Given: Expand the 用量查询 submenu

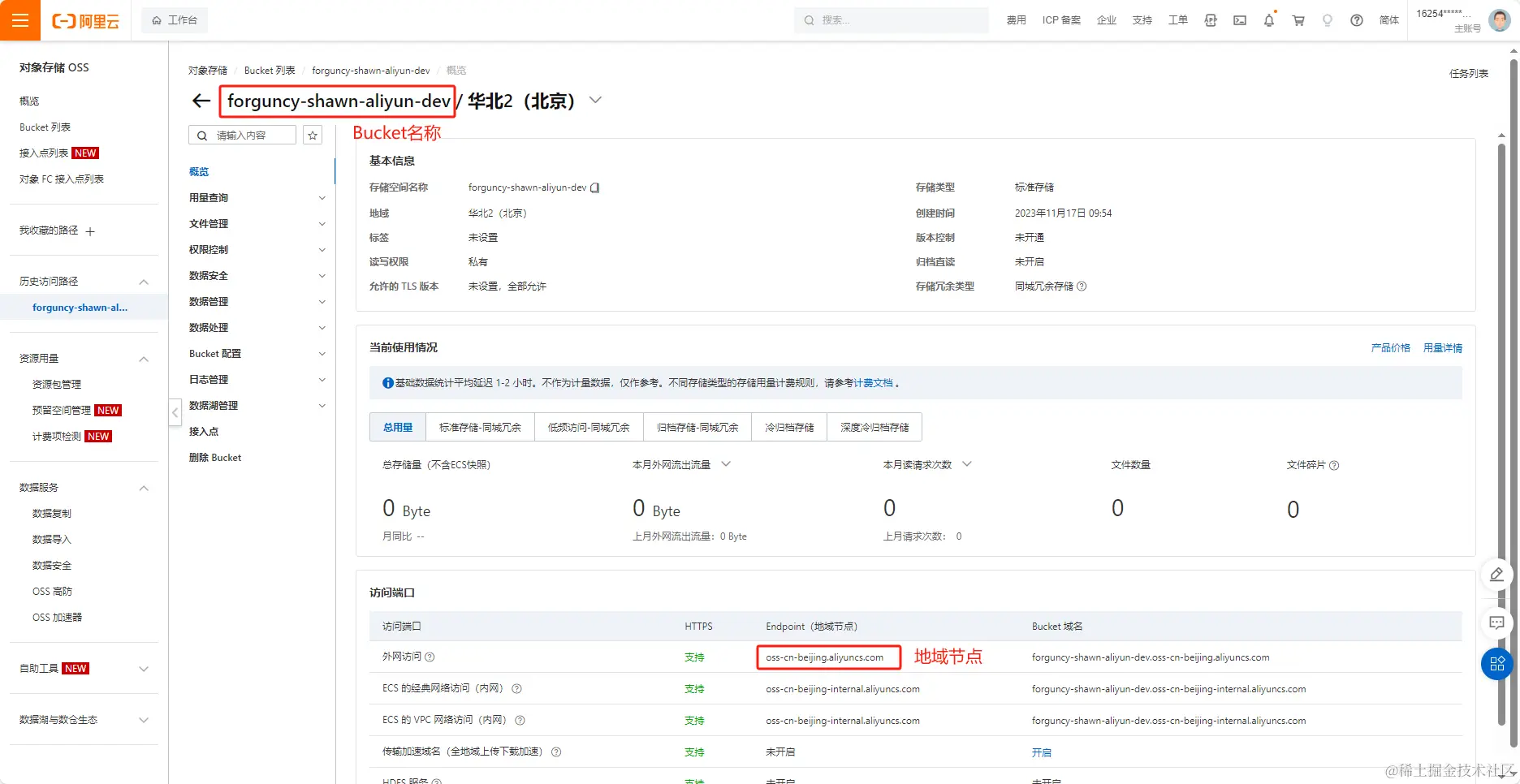Looking at the screenshot, I should [x=322, y=198].
